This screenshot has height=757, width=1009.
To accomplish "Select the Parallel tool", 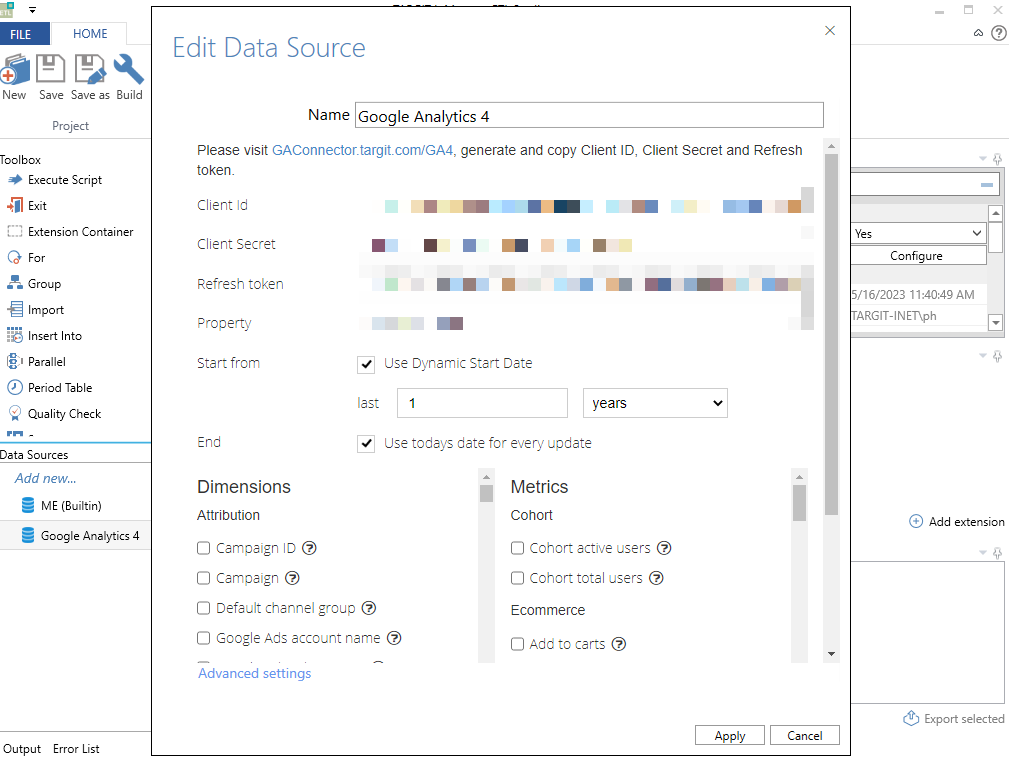I will tap(37, 362).
